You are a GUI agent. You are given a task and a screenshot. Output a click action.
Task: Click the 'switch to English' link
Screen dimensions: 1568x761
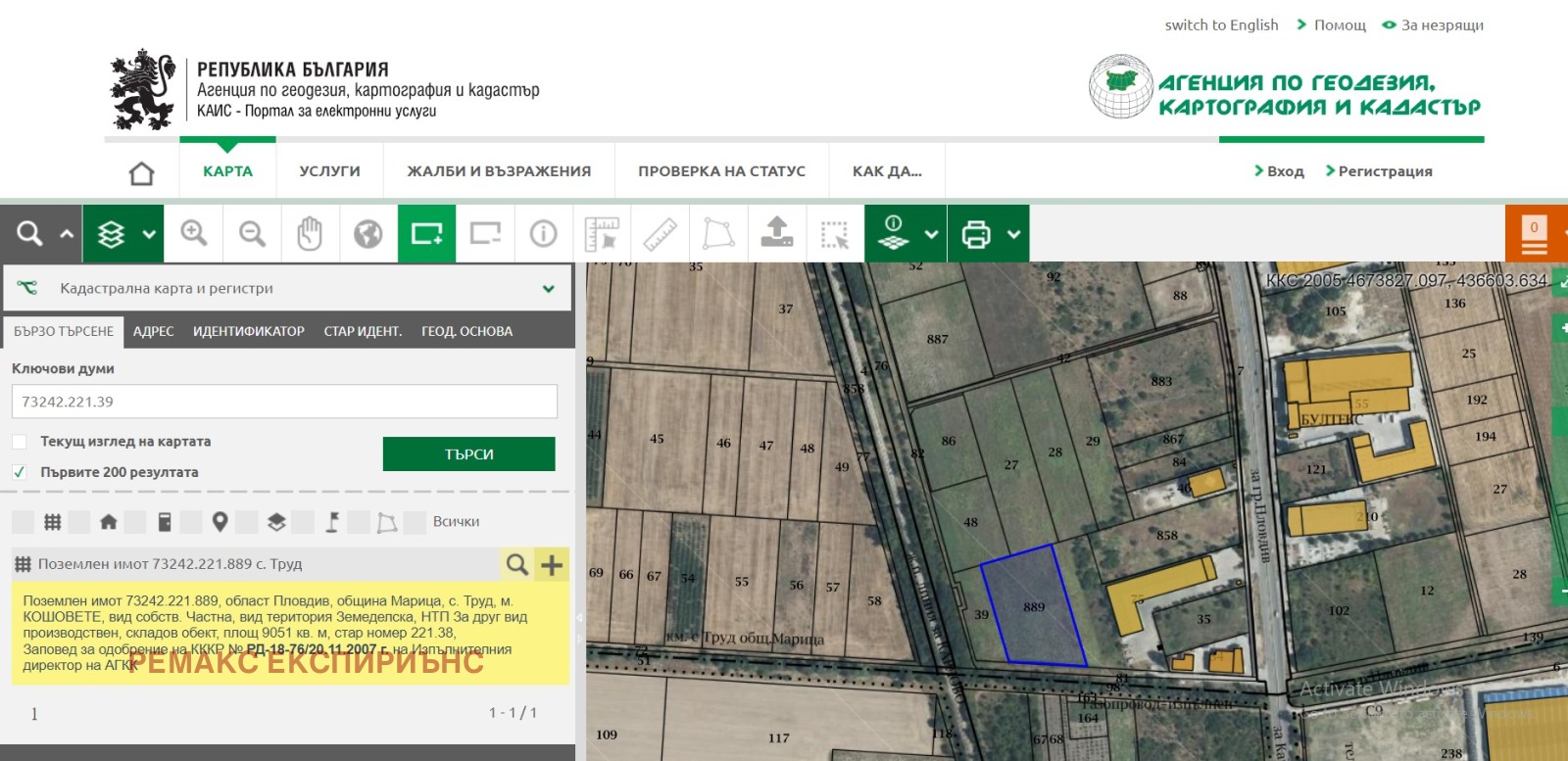pos(1221,25)
